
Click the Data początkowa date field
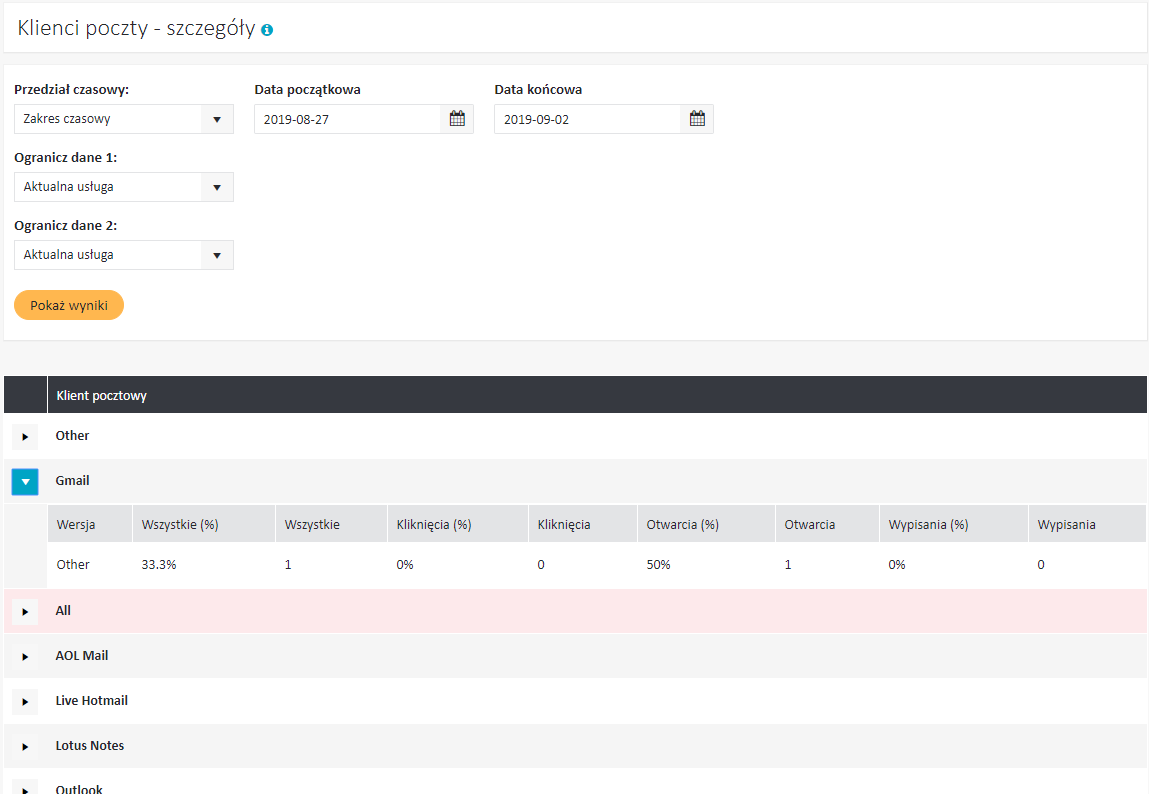coord(347,119)
